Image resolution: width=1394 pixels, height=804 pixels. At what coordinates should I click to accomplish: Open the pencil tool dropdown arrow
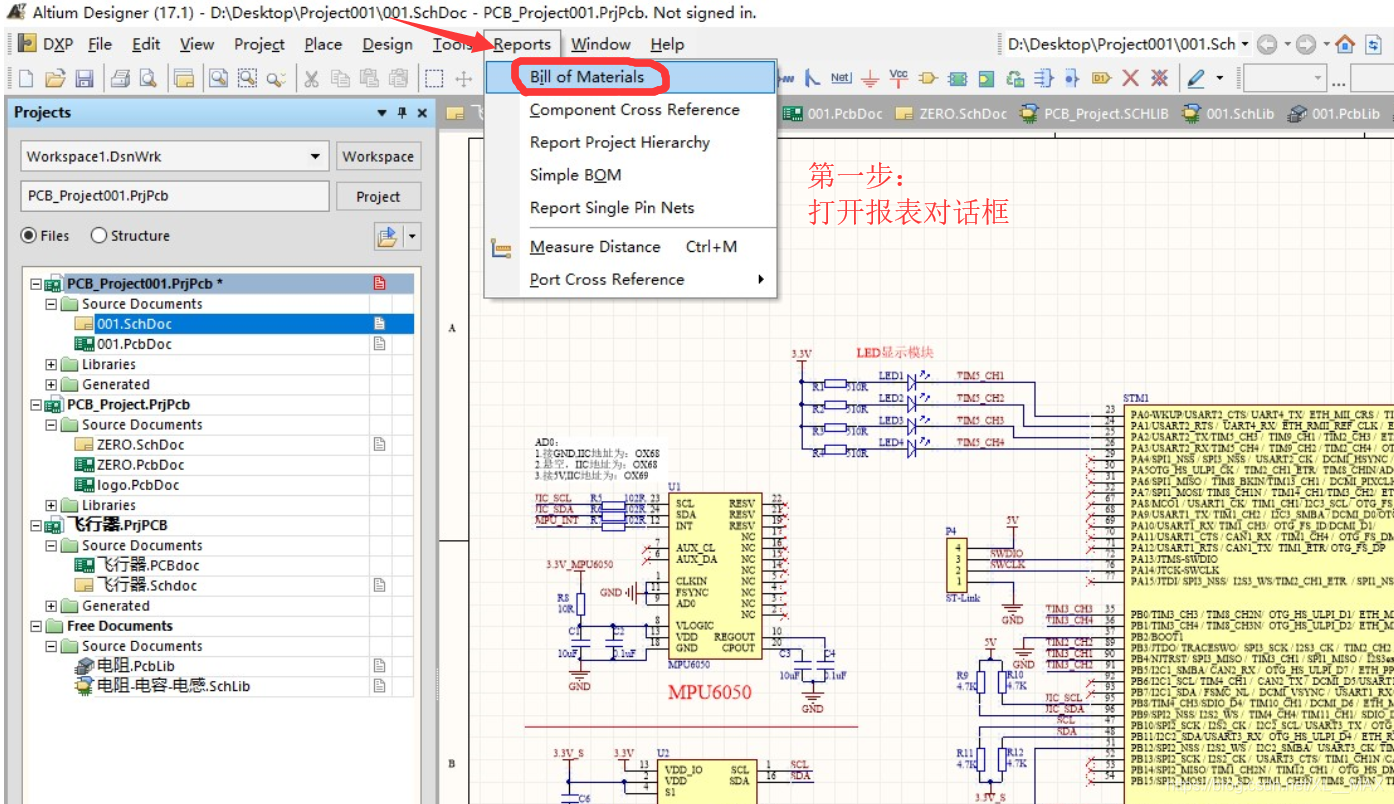click(1219, 78)
